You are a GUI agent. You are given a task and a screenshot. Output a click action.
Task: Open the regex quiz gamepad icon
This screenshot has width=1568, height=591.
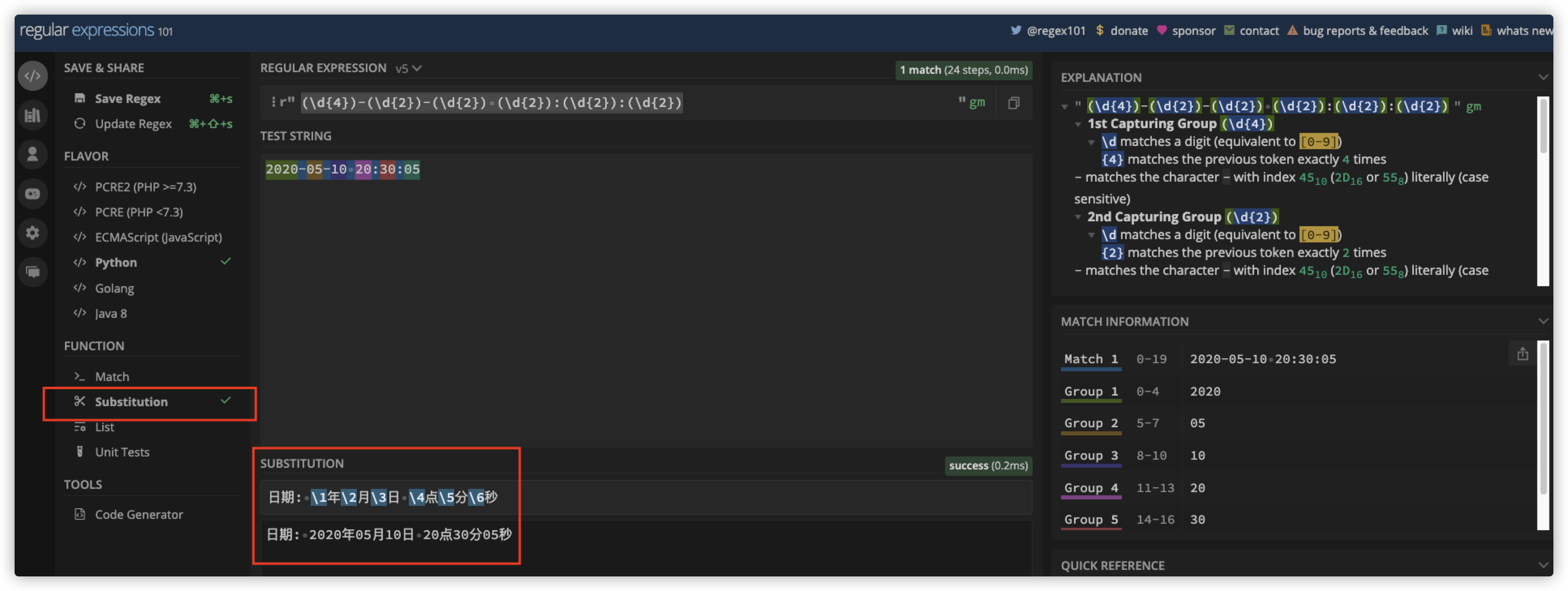tap(33, 193)
